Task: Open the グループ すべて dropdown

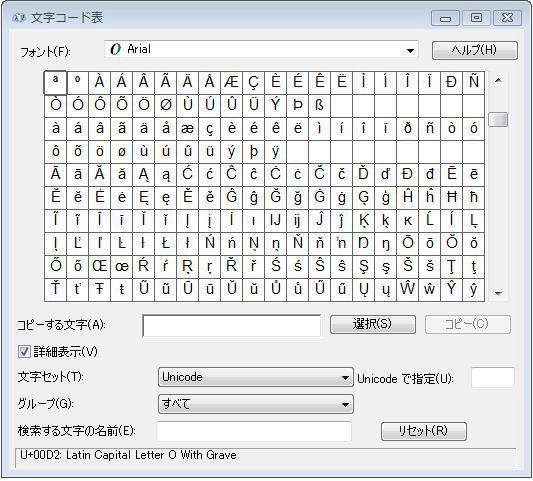Action: click(x=256, y=404)
